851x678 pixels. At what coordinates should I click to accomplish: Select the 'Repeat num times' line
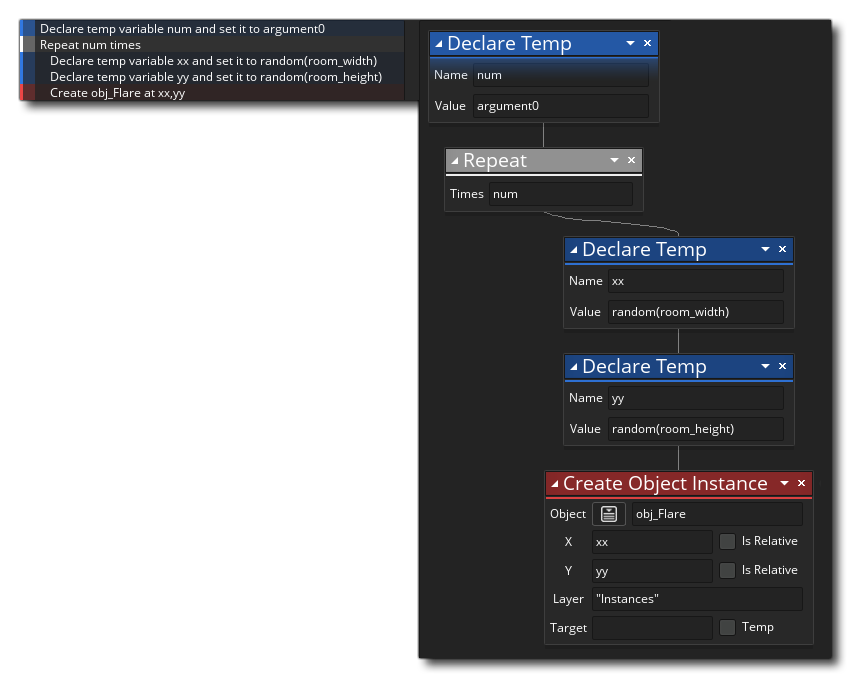pyautogui.click(x=90, y=45)
